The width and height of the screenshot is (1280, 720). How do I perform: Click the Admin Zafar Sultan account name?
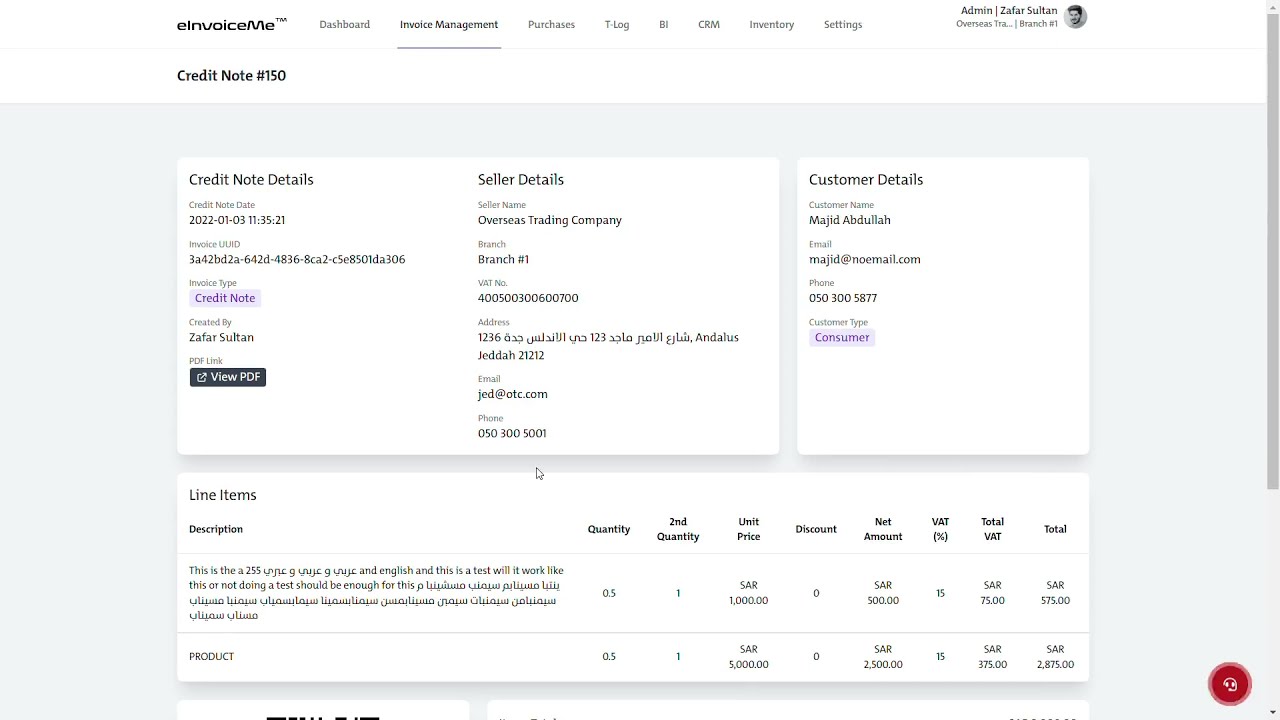[x=1008, y=11]
